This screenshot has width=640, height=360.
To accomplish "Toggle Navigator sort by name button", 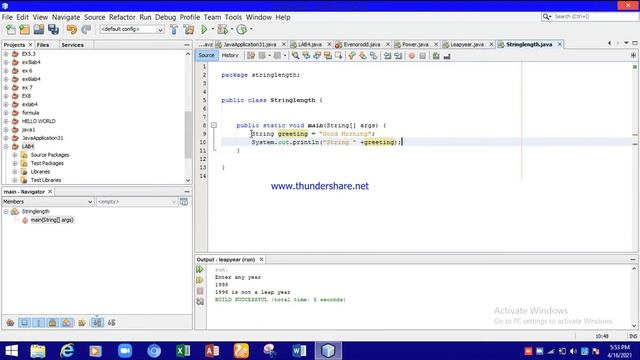I will pyautogui.click(x=97, y=323).
